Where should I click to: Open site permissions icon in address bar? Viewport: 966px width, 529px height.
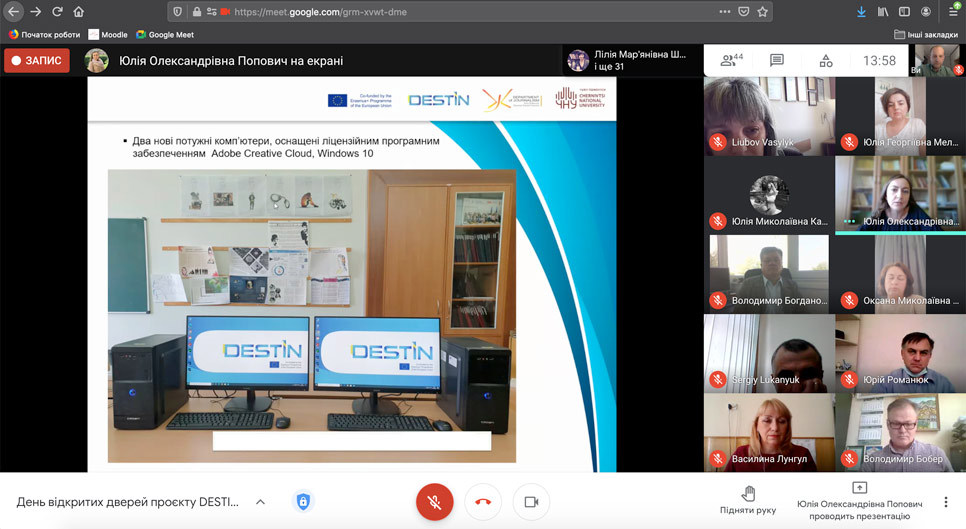[211, 12]
